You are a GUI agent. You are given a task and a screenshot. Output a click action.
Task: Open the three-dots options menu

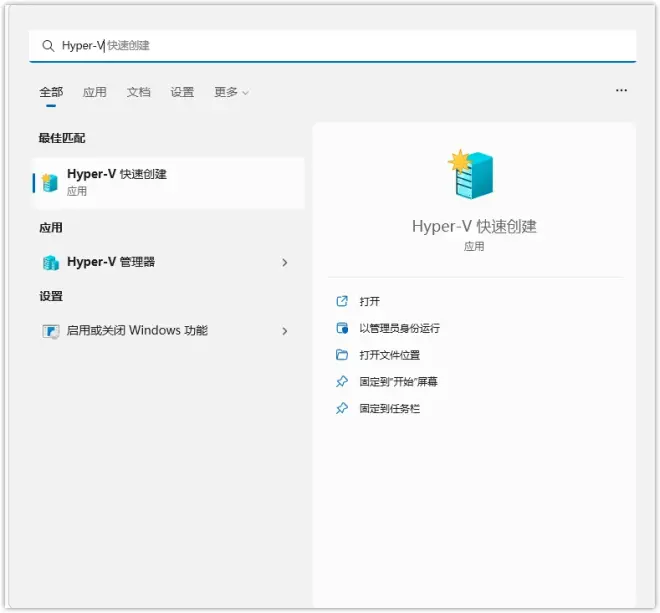[x=621, y=90]
